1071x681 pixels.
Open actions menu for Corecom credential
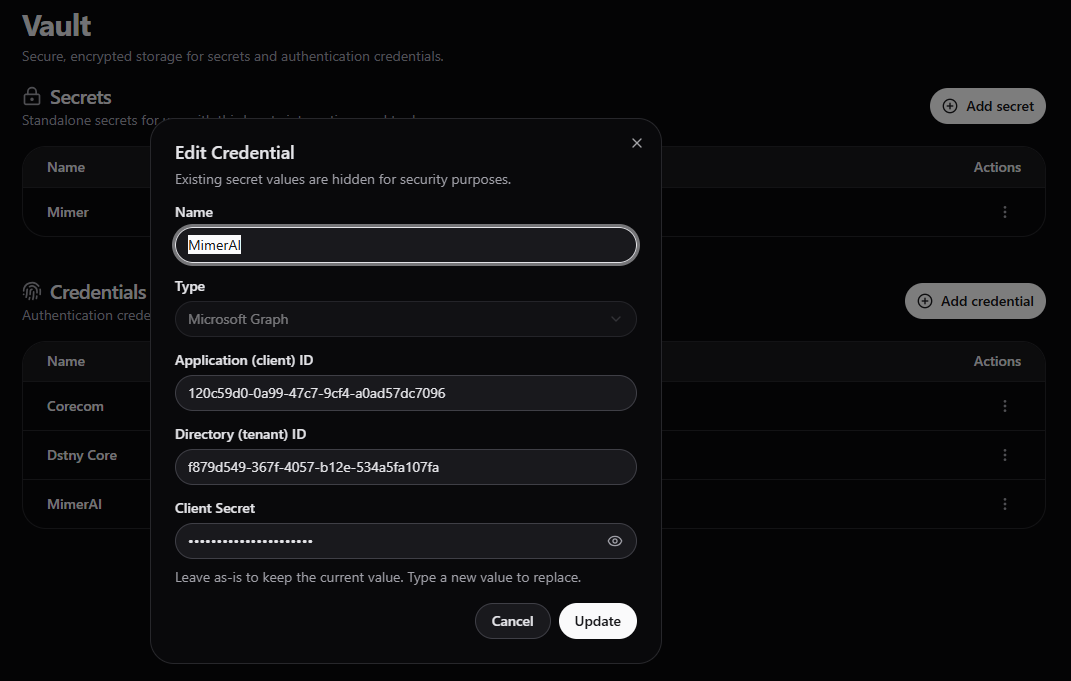point(1004,406)
